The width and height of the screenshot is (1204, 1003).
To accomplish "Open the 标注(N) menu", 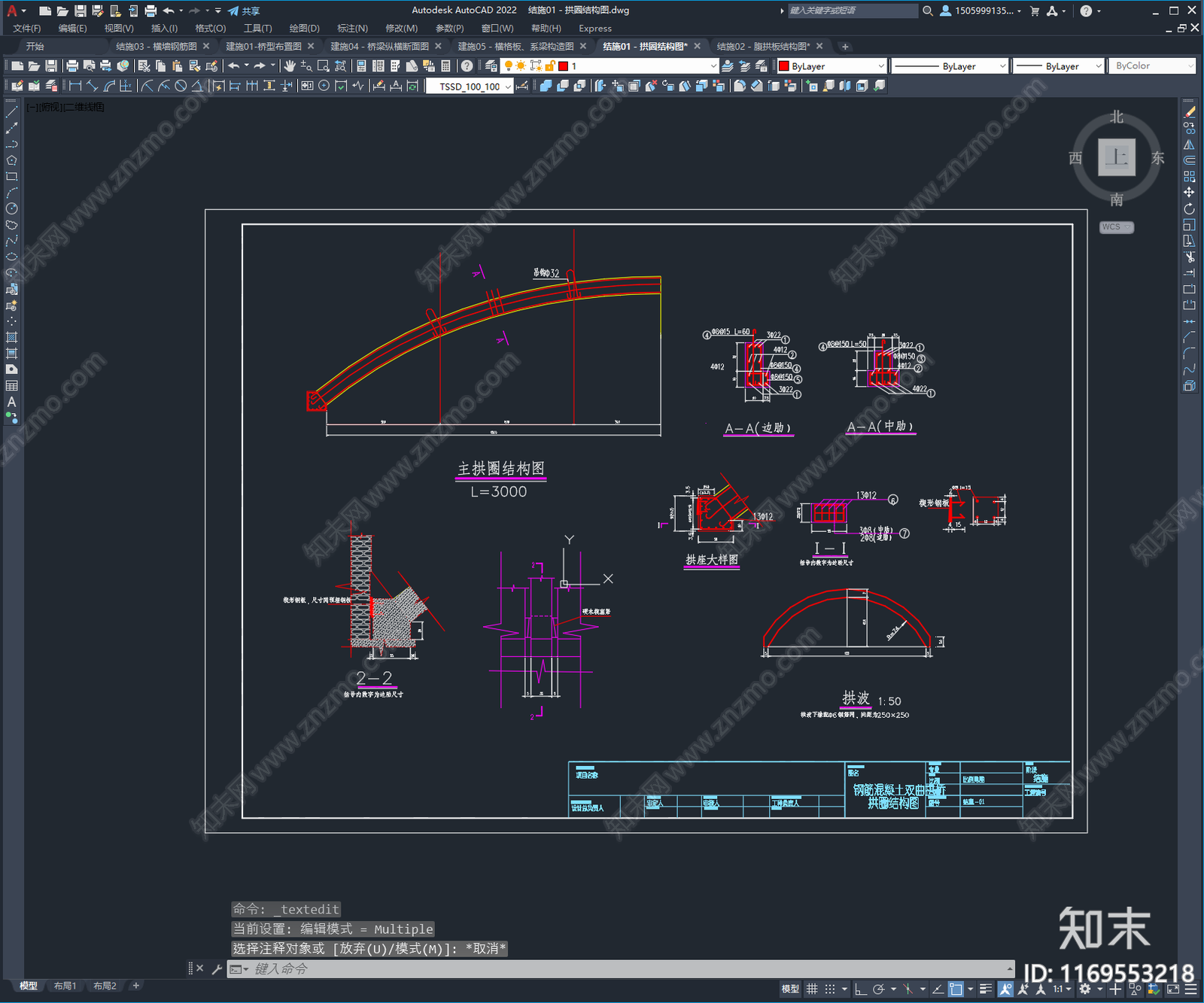I will (352, 28).
